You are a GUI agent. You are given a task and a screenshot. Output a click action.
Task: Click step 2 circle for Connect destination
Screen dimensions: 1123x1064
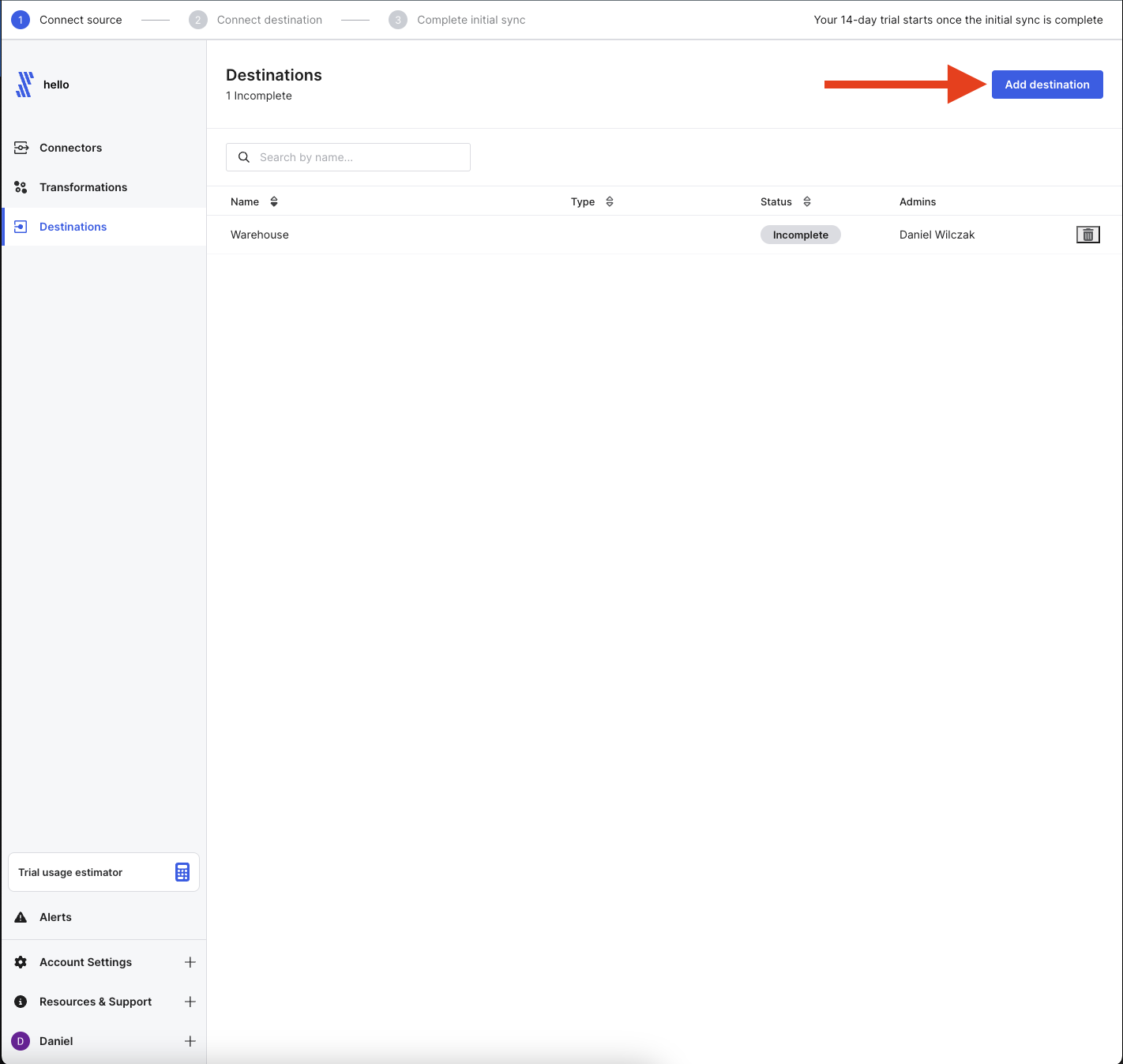click(198, 20)
